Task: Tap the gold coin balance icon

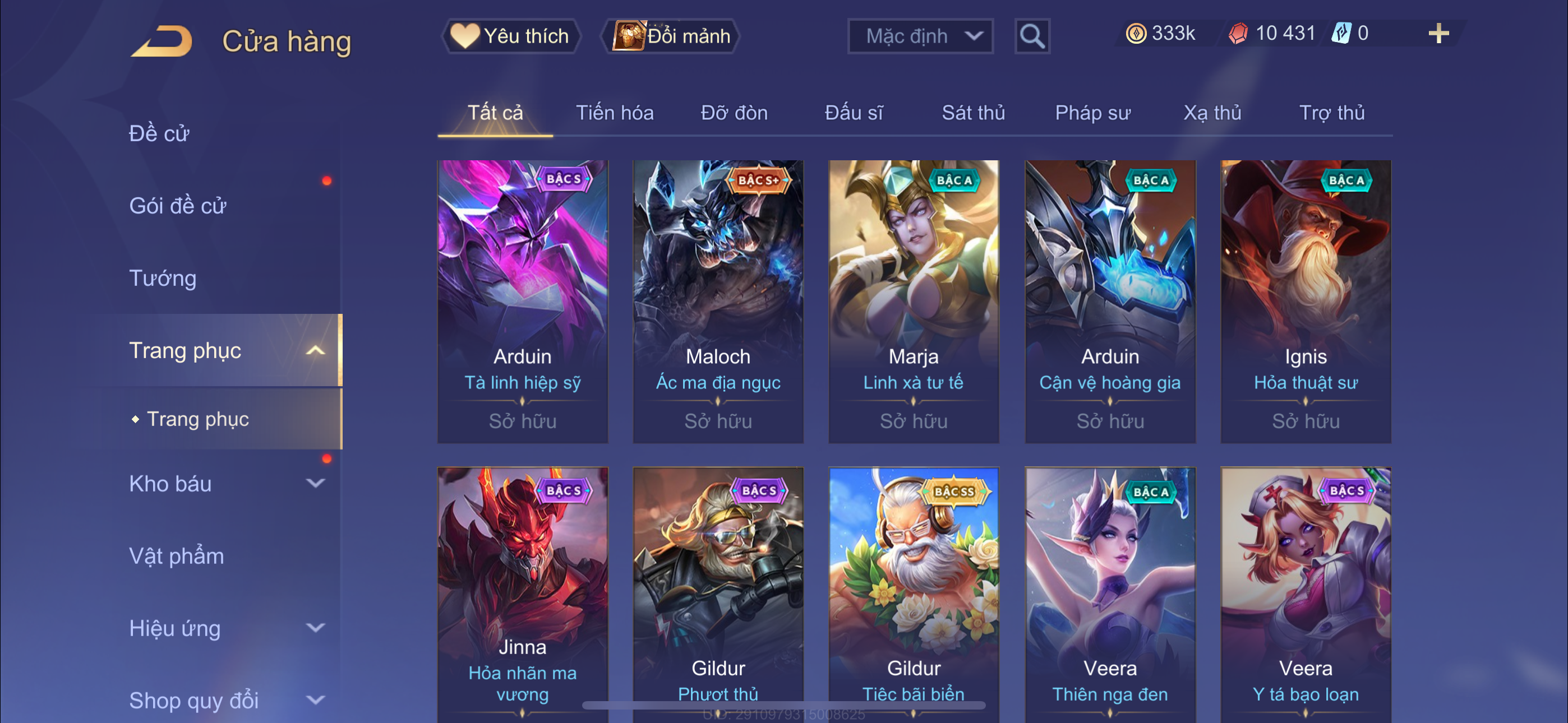Action: click(1136, 34)
